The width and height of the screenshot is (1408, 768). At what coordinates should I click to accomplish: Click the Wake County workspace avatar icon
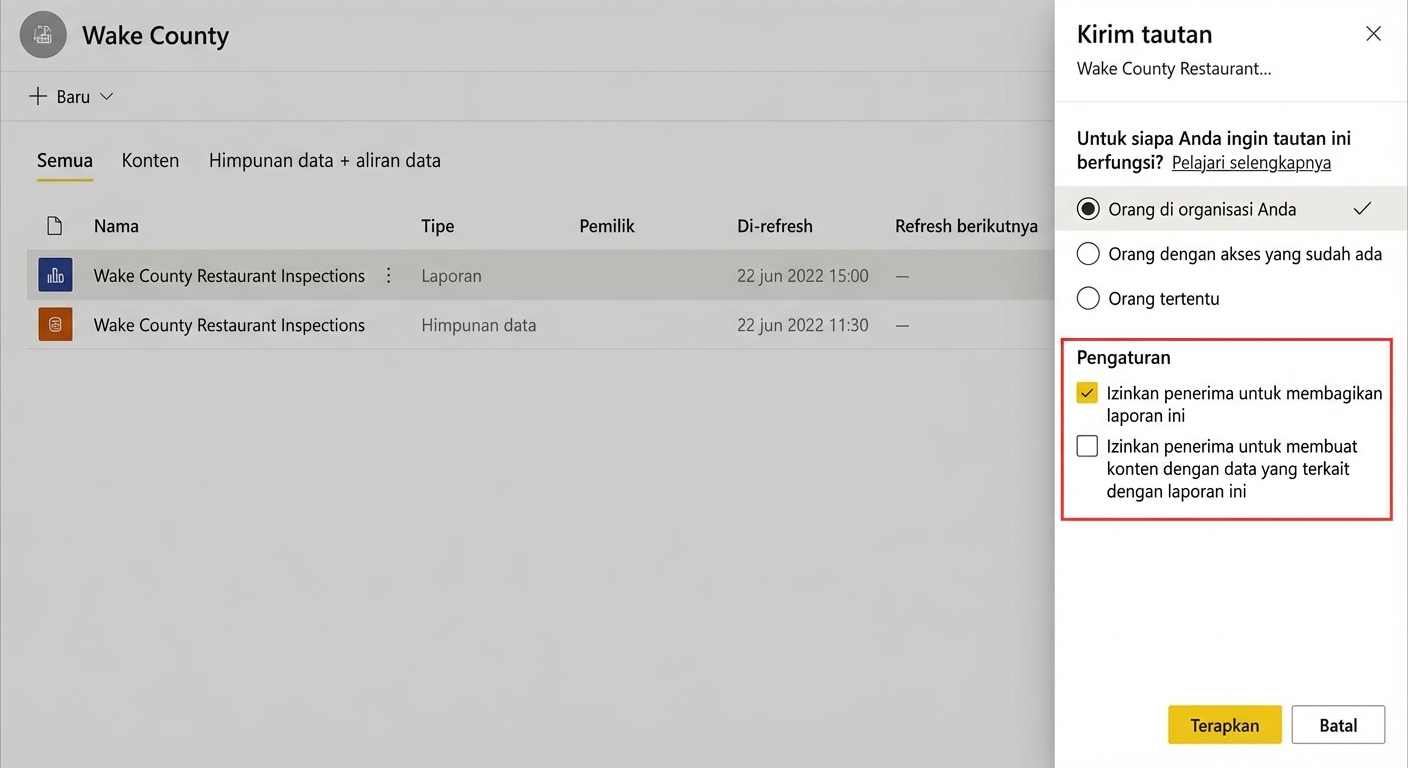(43, 36)
